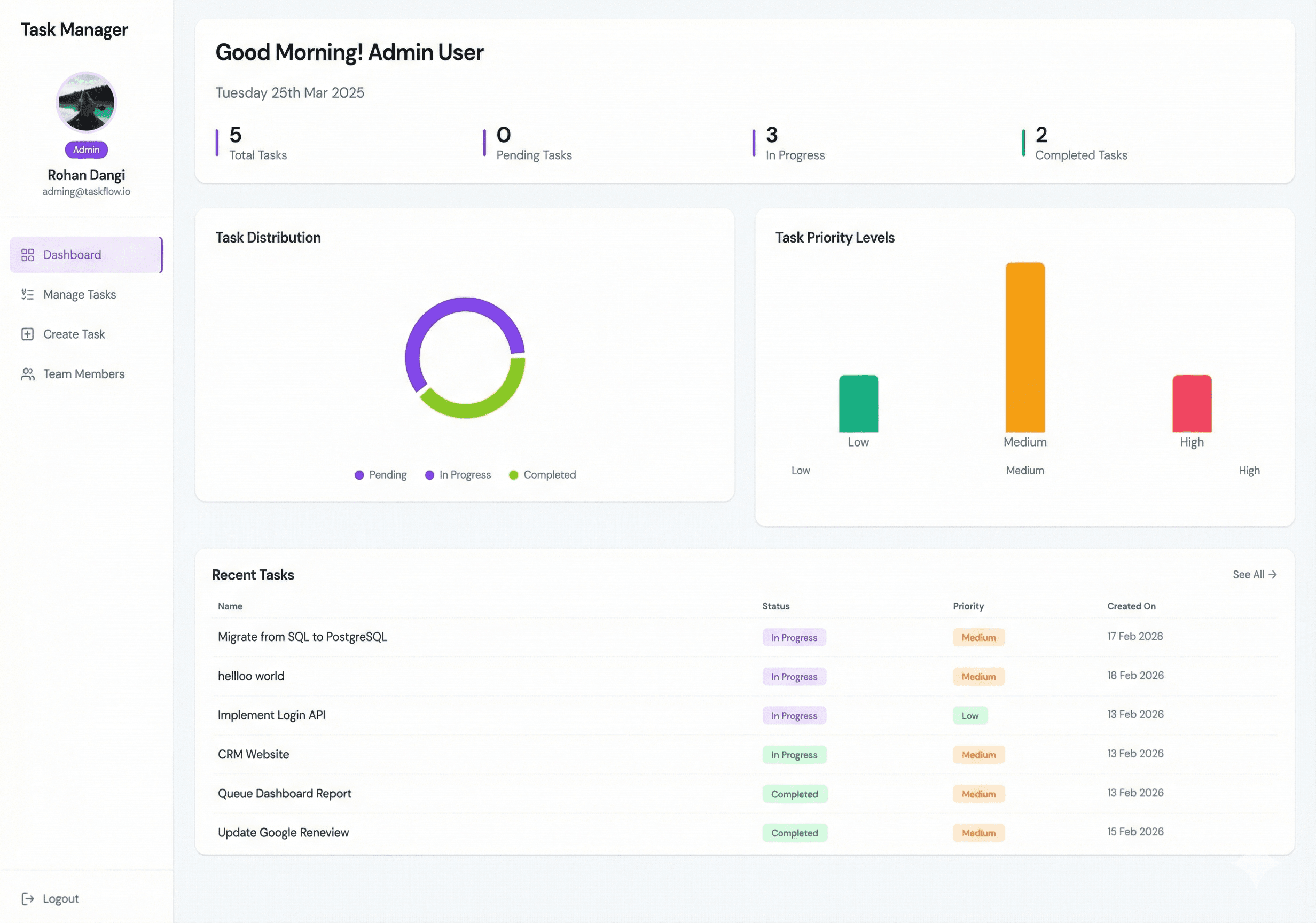Select Team Members from the sidebar menu
Image resolution: width=1316 pixels, height=923 pixels.
(x=84, y=374)
